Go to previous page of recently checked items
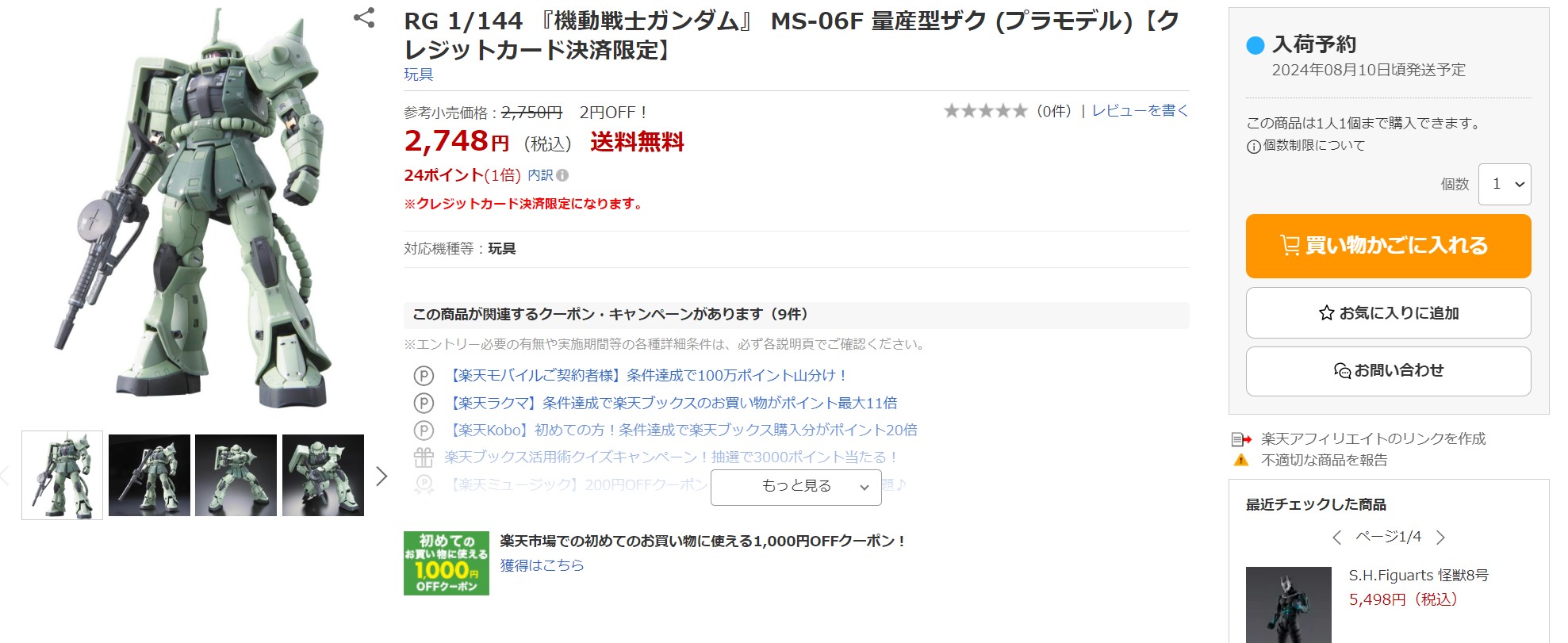 click(x=1337, y=538)
